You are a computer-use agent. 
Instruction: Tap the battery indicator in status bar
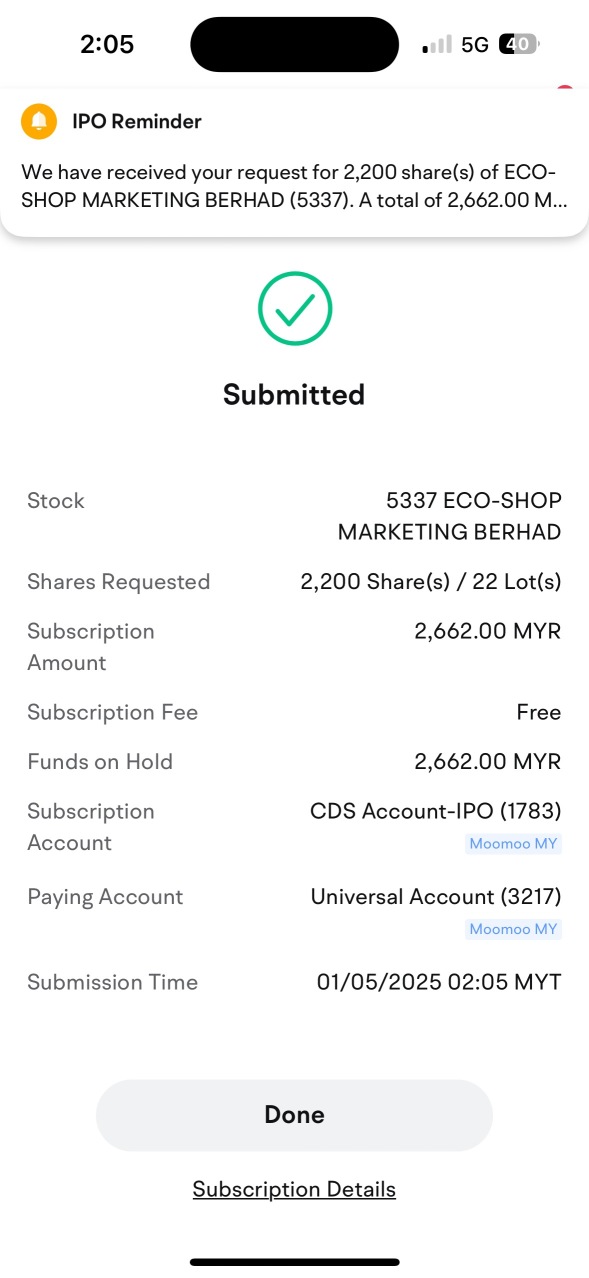coord(519,44)
